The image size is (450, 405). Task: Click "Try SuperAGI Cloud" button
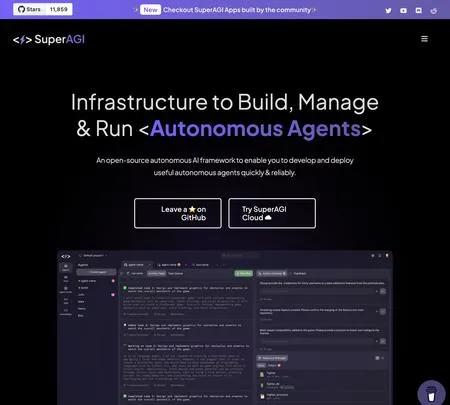pos(272,213)
